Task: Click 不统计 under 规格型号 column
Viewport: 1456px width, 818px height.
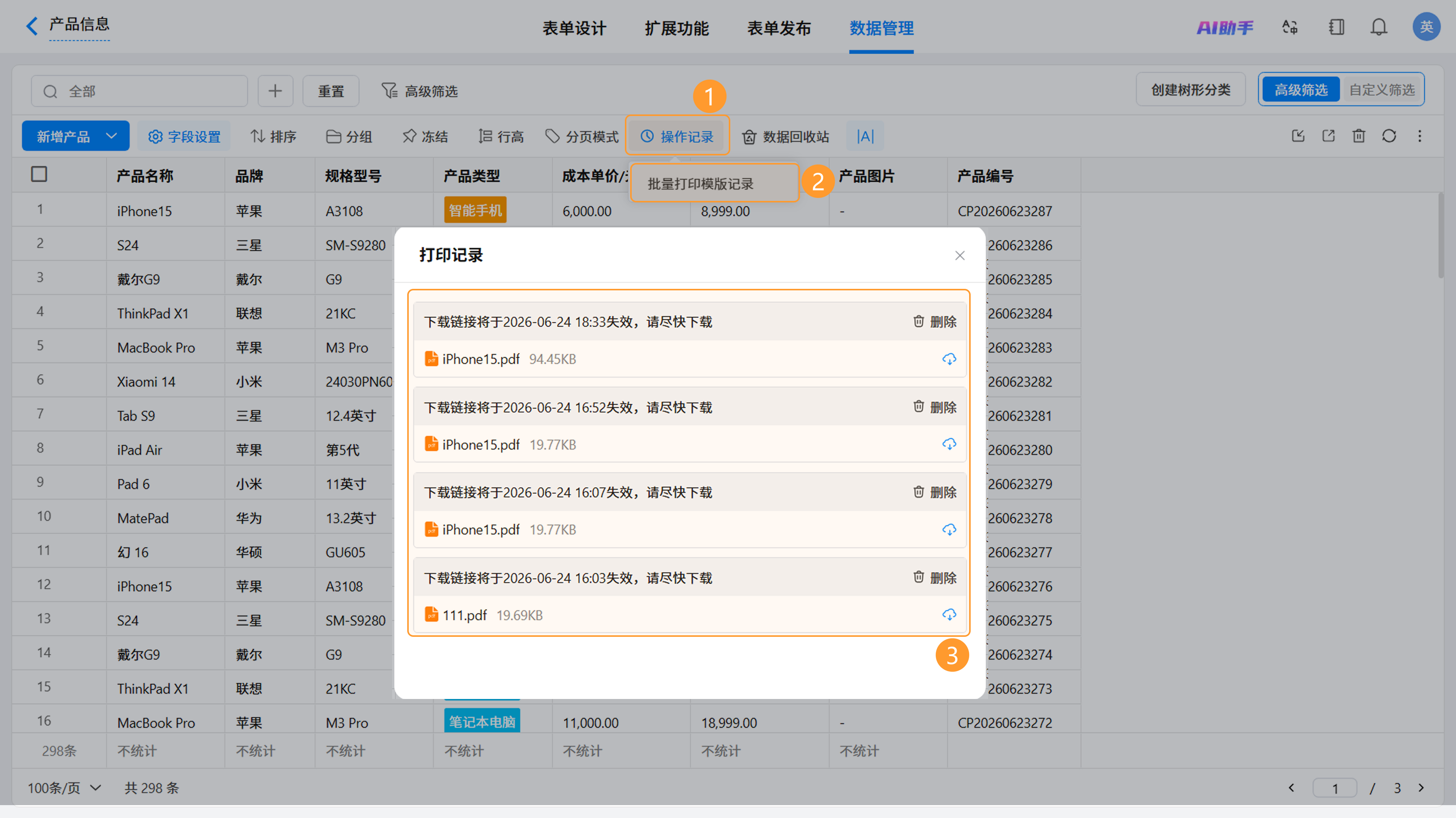Action: 345,751
